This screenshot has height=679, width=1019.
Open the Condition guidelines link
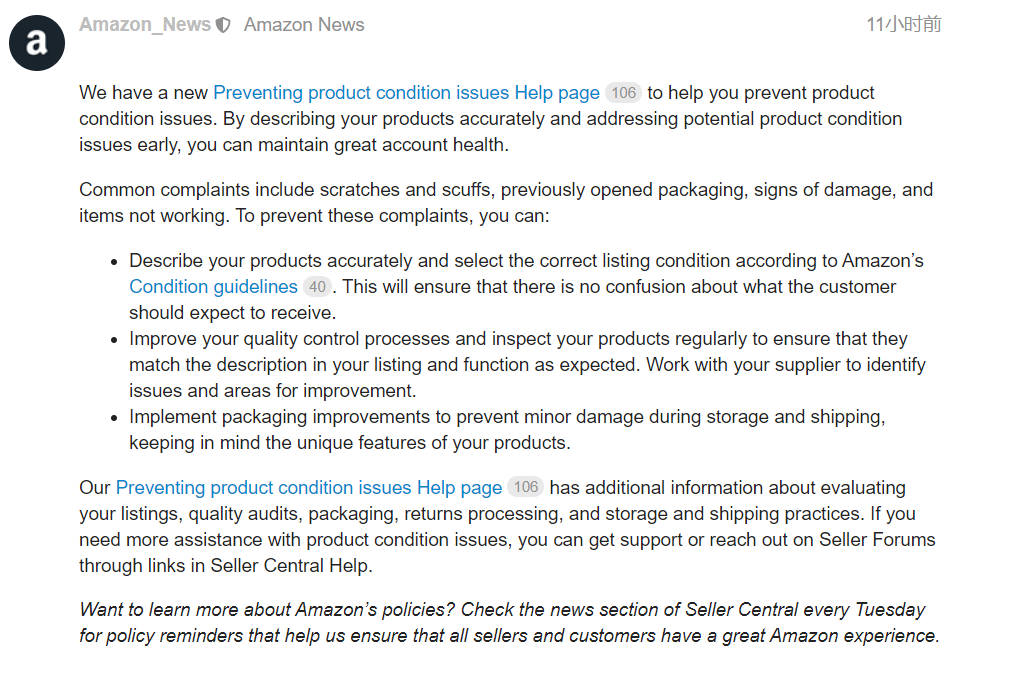tap(213, 287)
